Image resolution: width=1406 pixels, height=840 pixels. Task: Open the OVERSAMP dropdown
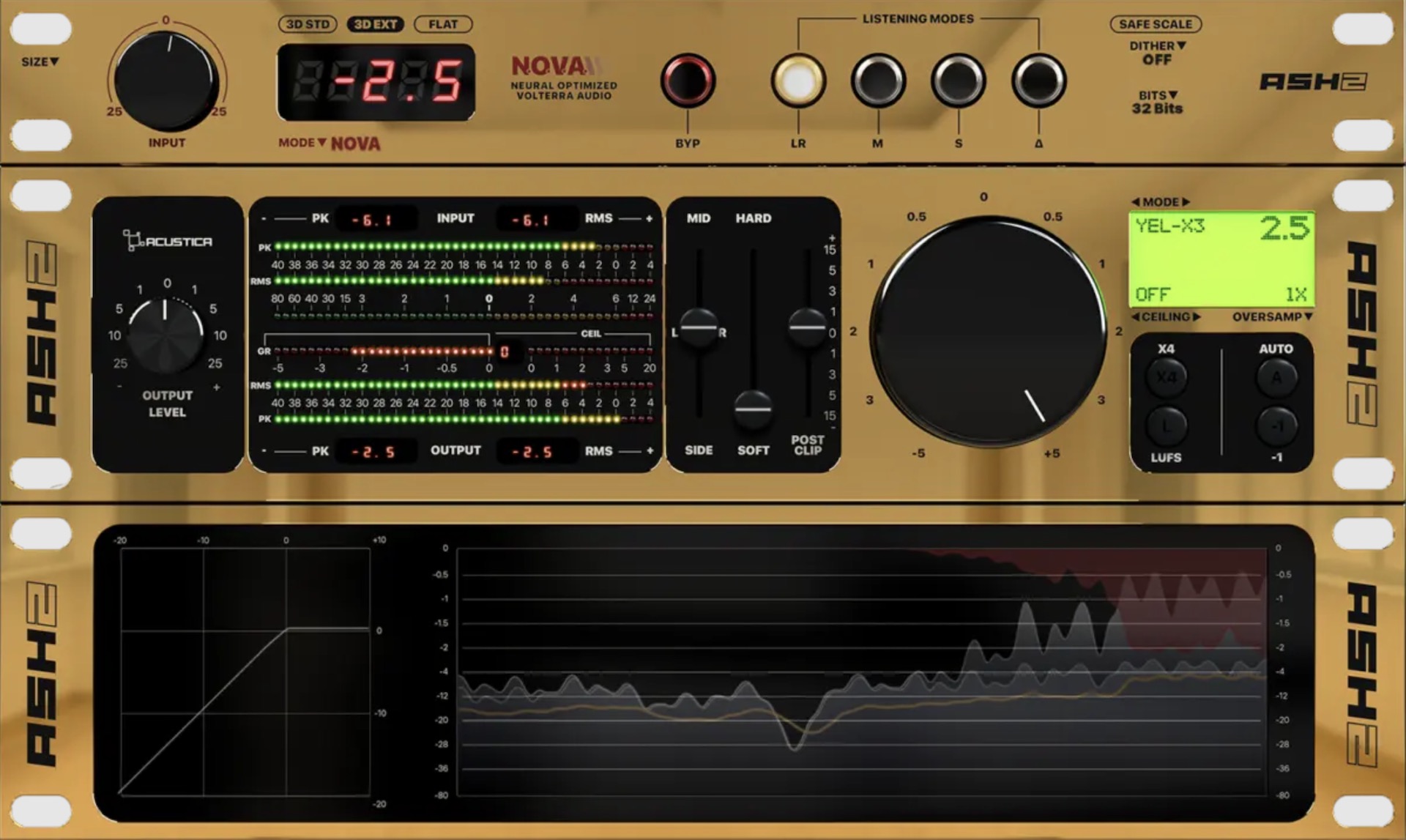pyautogui.click(x=1272, y=317)
